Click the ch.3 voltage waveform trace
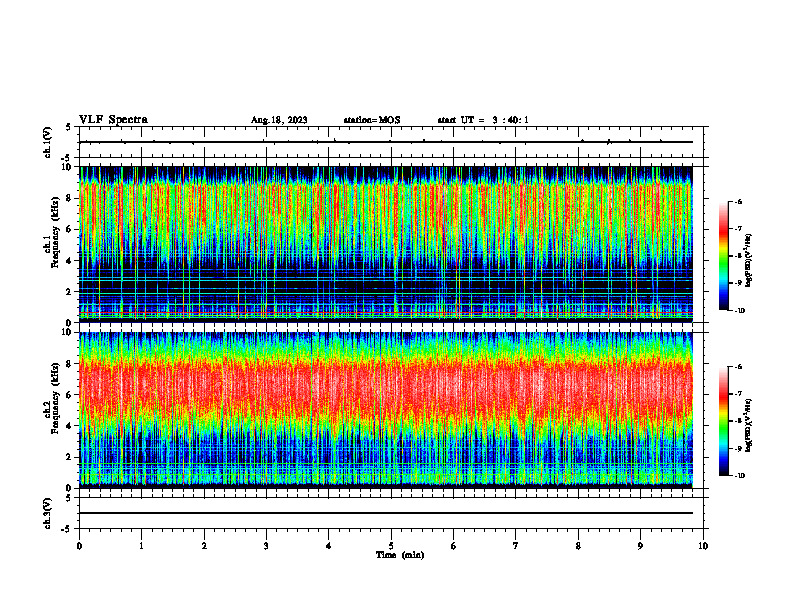This screenshot has height=612, width=792. [386, 513]
